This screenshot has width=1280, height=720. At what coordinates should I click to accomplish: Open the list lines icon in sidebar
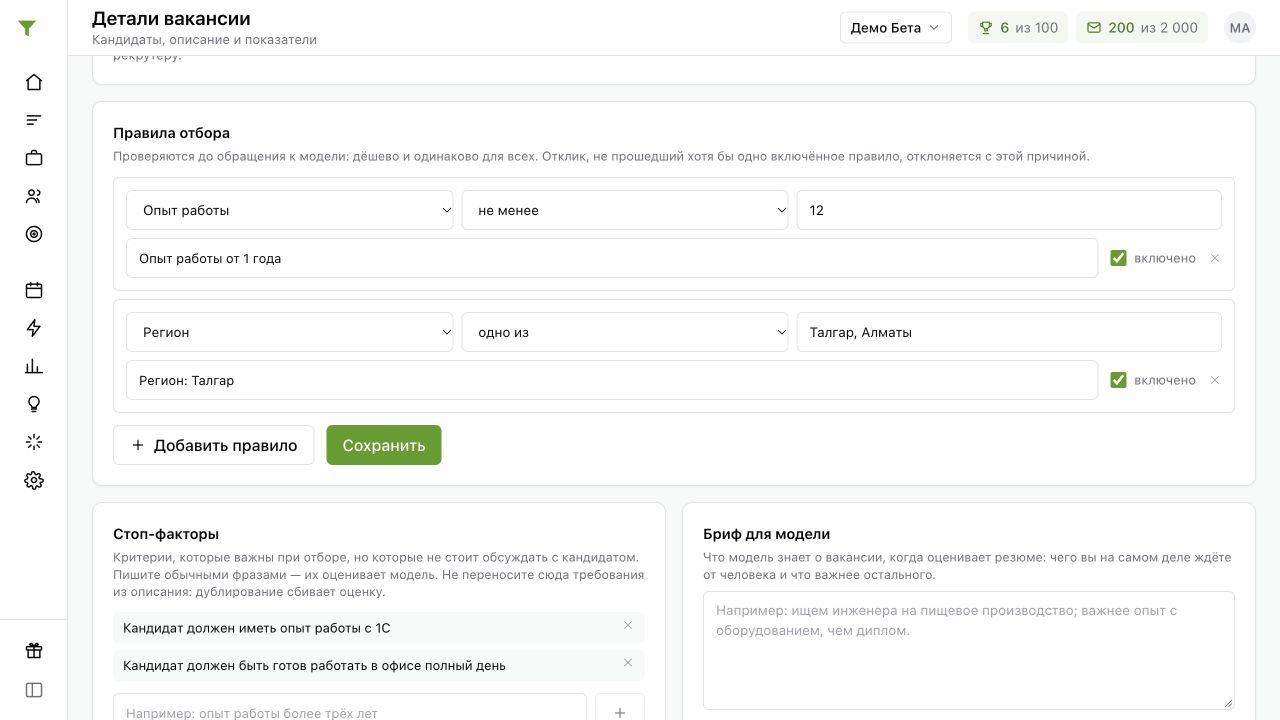pyautogui.click(x=34, y=120)
